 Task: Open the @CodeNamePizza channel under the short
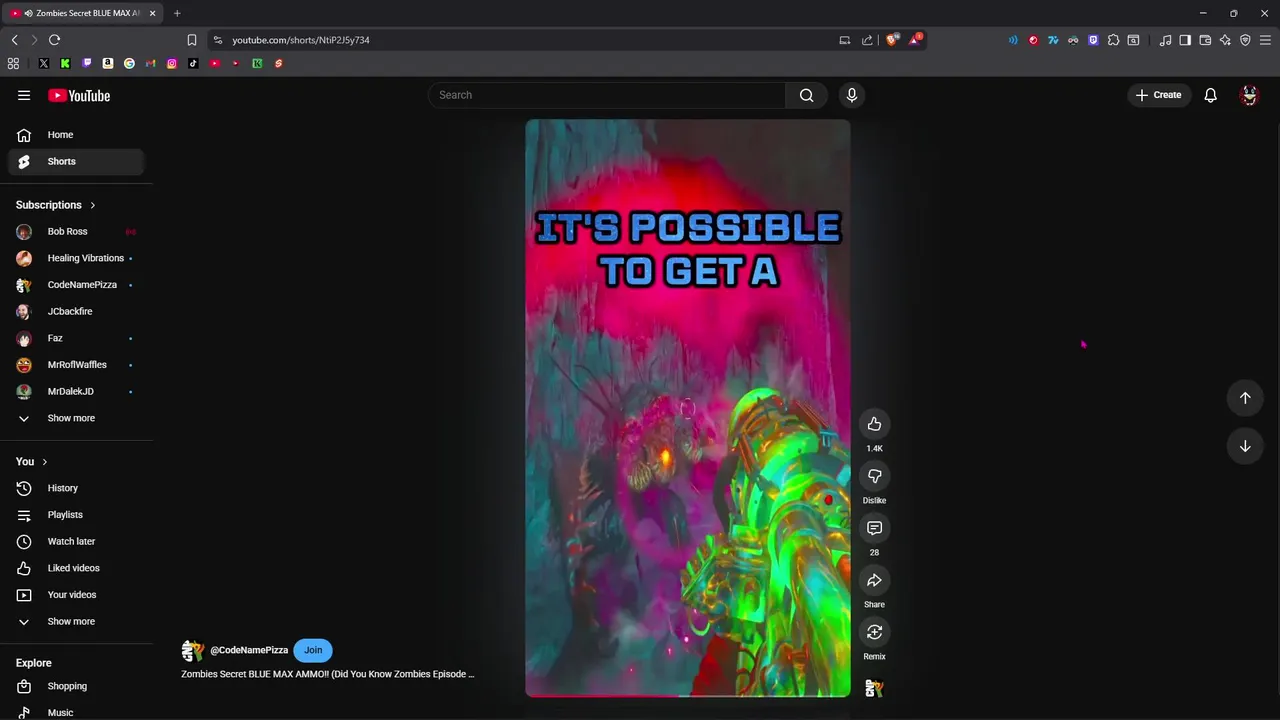[x=249, y=650]
